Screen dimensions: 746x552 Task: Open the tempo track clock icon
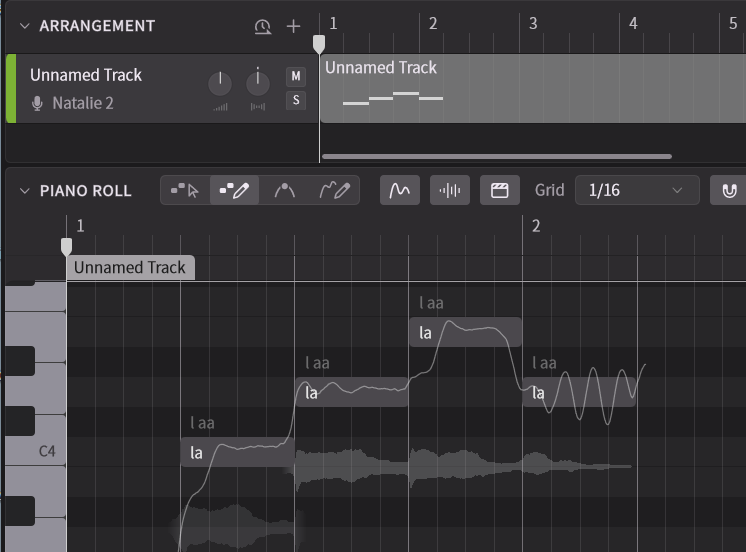point(263,26)
